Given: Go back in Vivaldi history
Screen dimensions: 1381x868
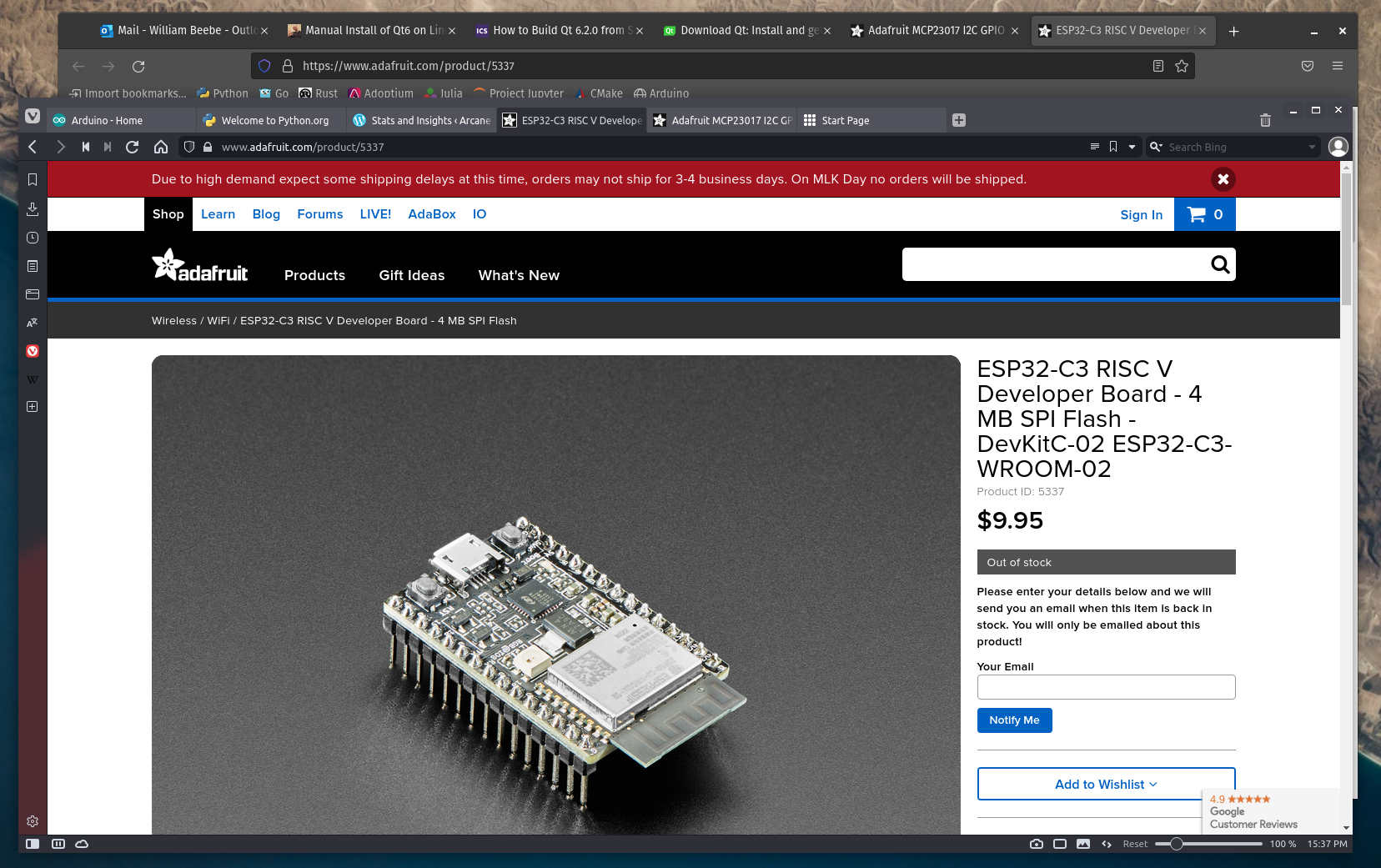Looking at the screenshot, I should [33, 147].
